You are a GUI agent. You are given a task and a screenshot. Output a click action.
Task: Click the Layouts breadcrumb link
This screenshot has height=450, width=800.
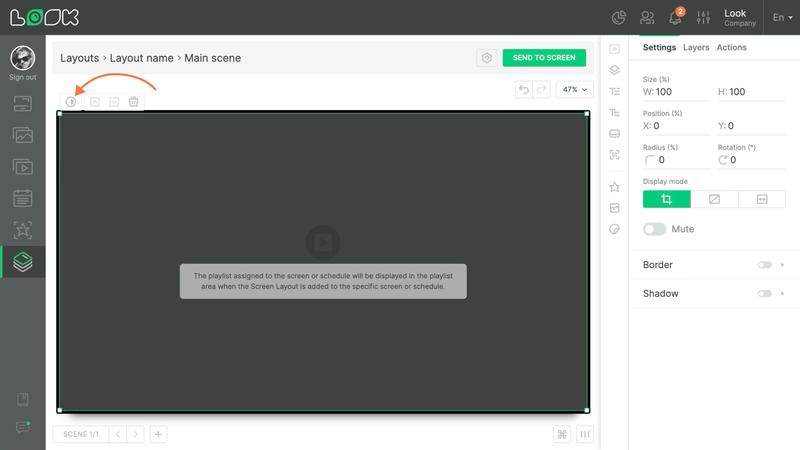(x=80, y=58)
